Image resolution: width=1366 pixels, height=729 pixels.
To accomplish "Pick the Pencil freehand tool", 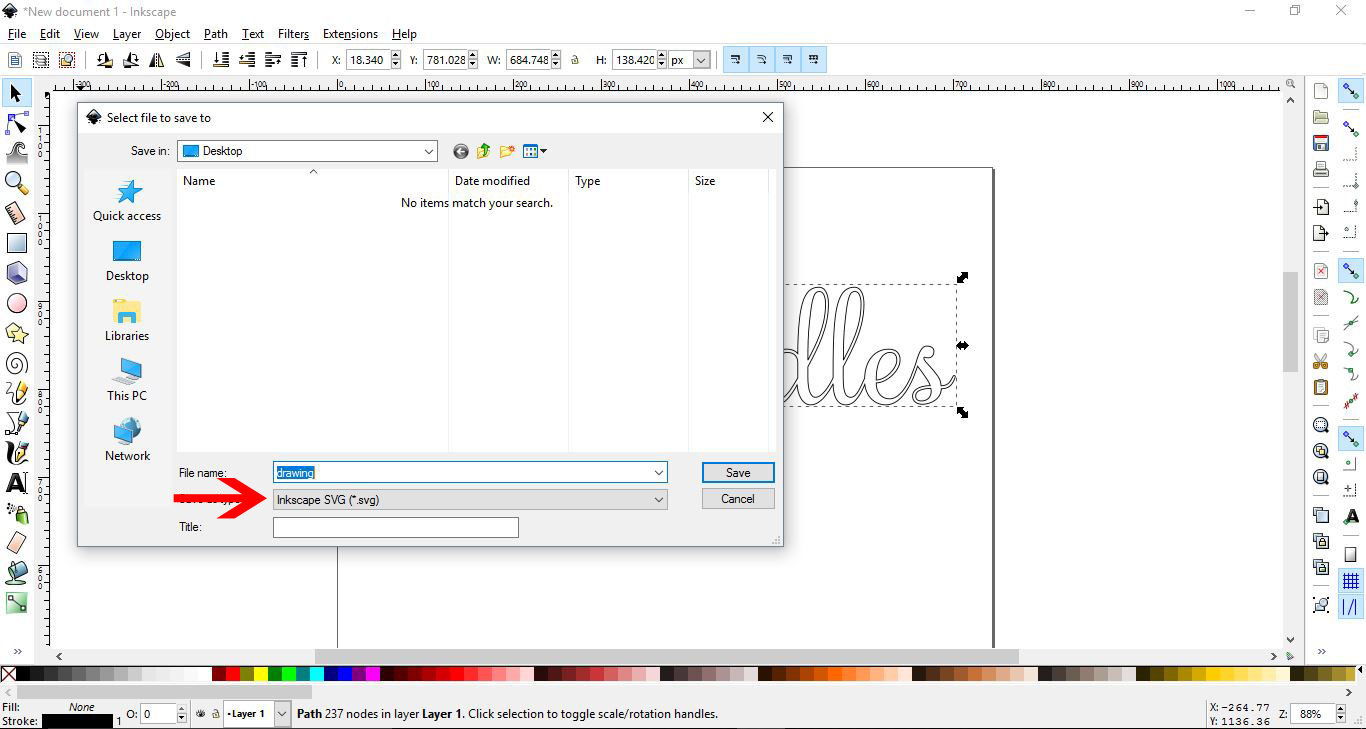I will click(x=16, y=393).
